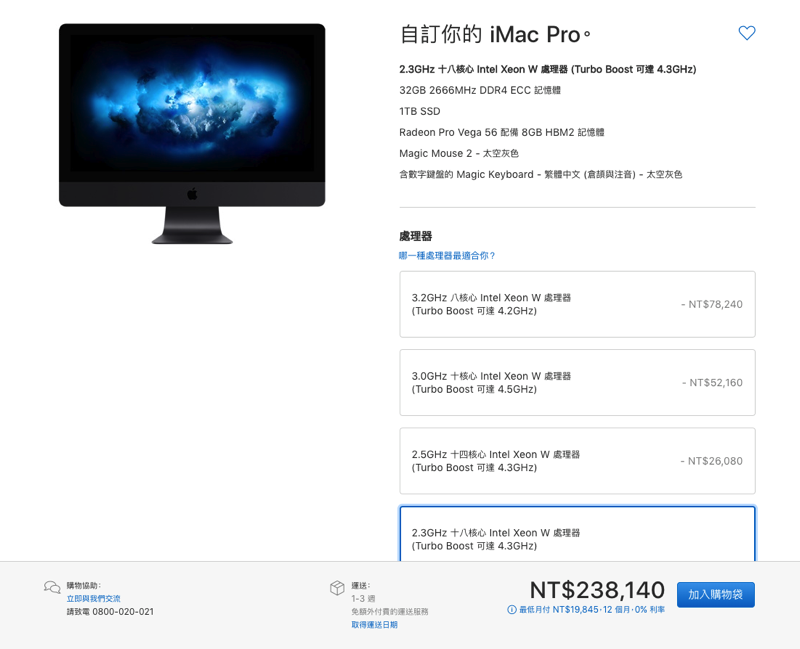Open 立即與我們交流 chat link

point(93,598)
